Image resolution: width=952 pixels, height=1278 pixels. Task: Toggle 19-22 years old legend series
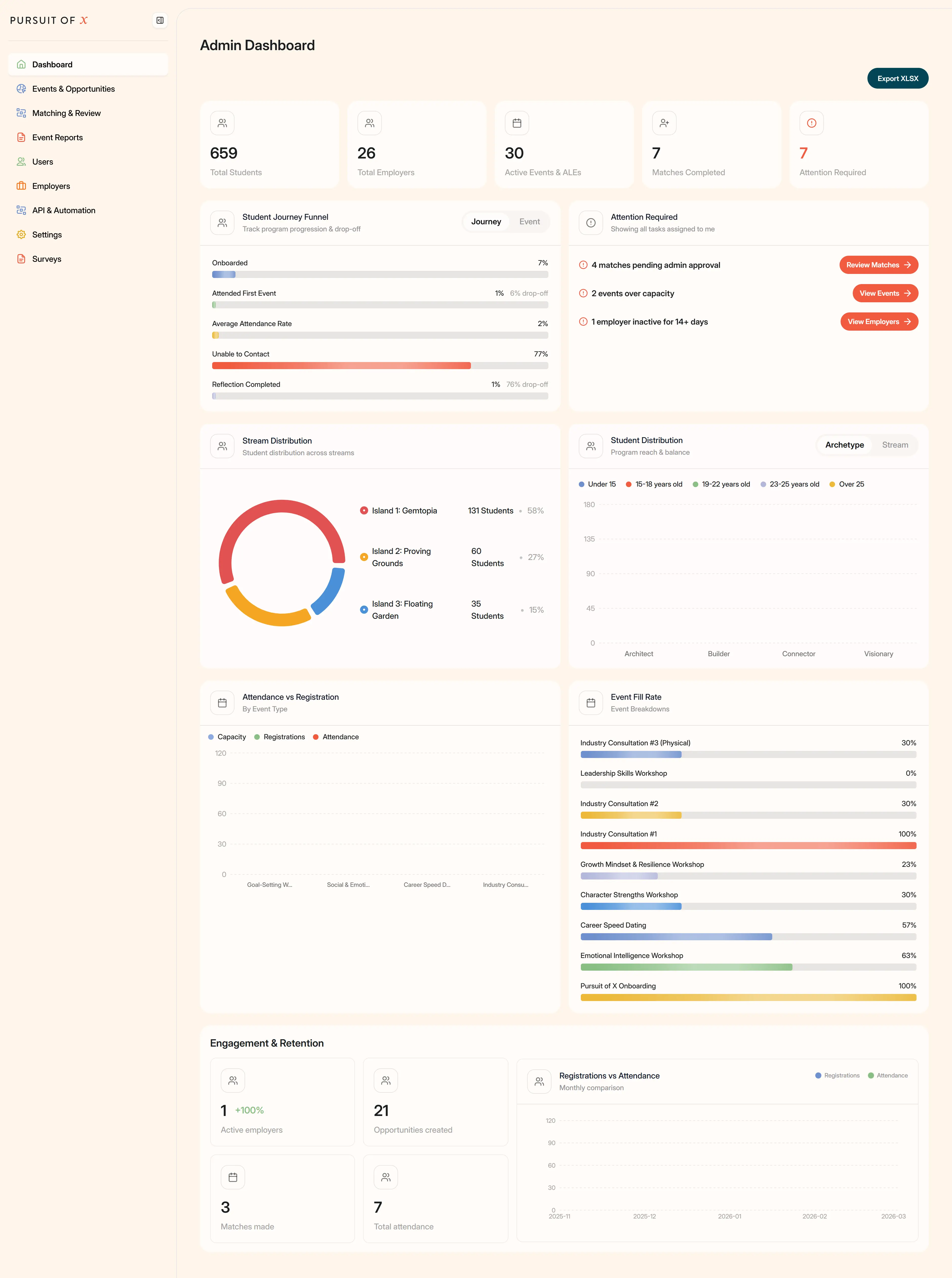722,484
